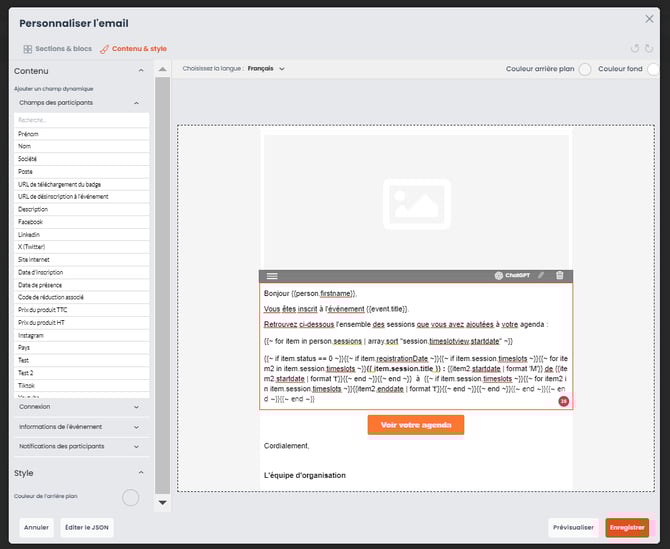This screenshot has height=549, width=670.
Task: Expand Informations de l'événement section
Action: (x=80, y=427)
